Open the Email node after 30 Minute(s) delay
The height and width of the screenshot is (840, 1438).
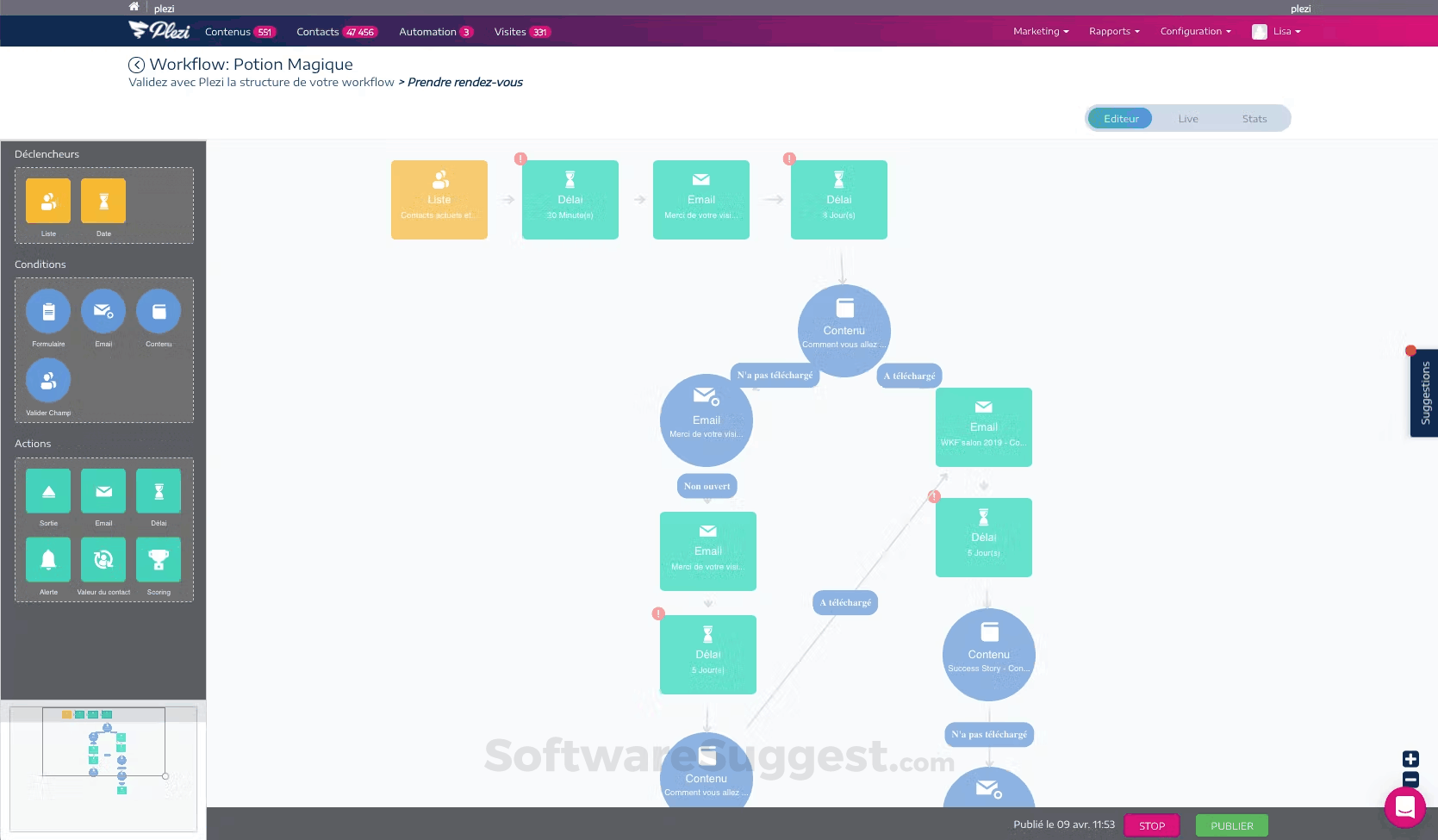click(701, 200)
